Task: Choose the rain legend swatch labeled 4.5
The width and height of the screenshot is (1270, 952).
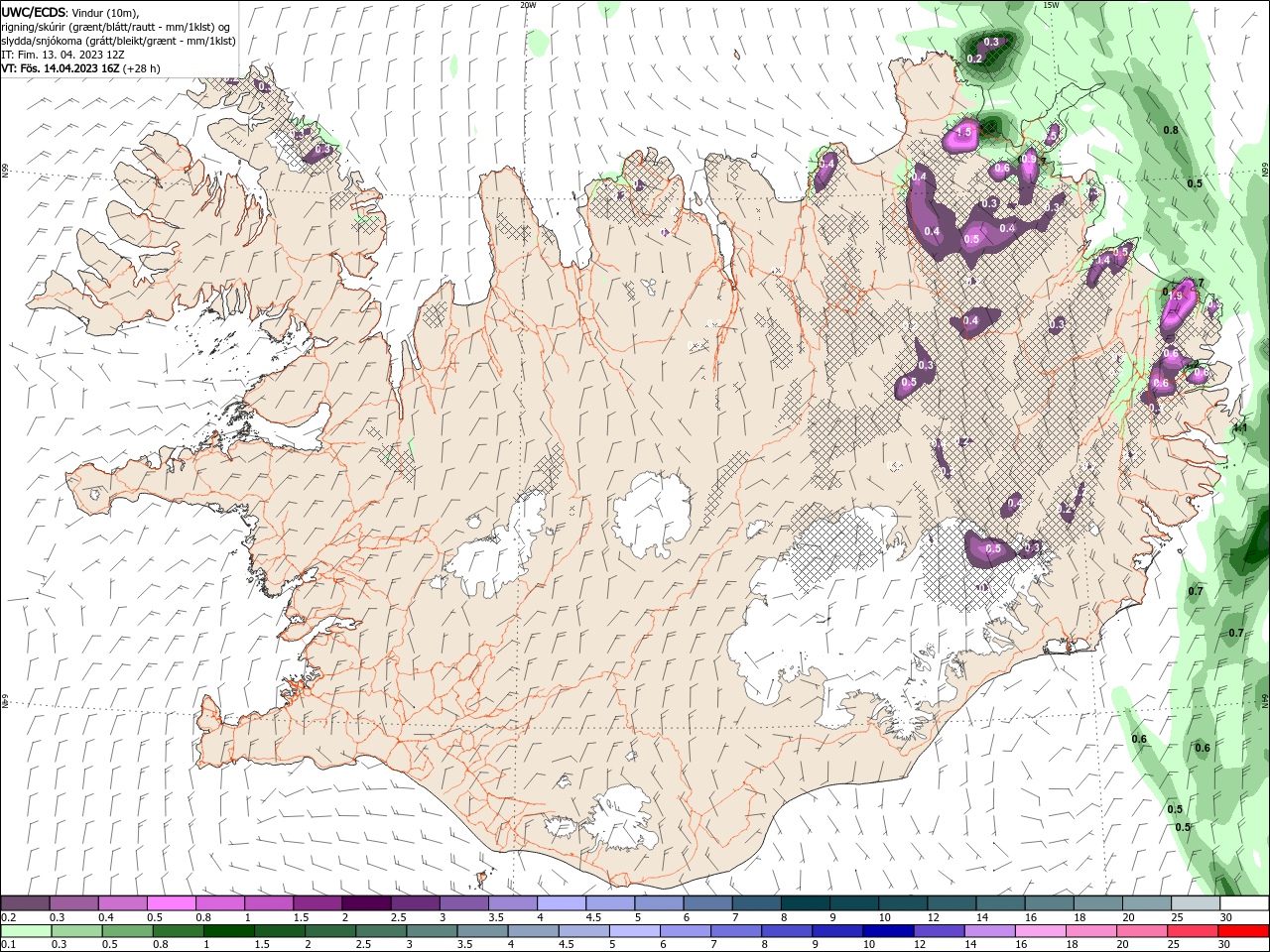Action: click(x=583, y=931)
